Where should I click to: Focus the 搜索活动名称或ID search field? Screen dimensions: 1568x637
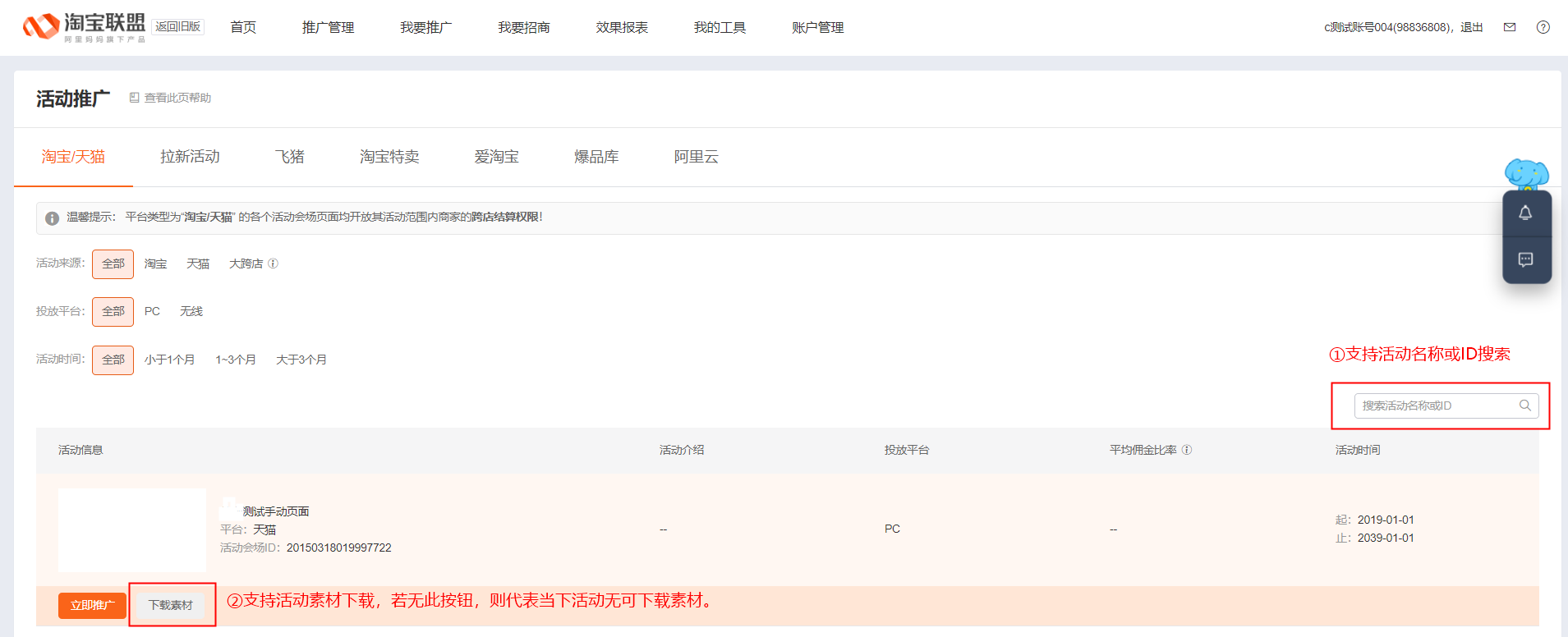coord(1433,406)
